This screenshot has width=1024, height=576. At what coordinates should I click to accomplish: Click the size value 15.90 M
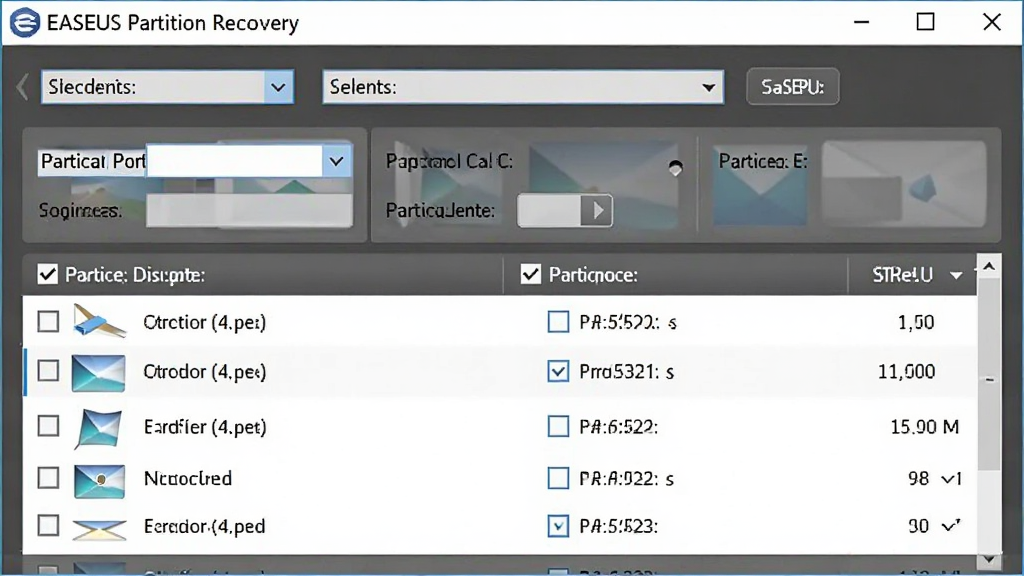click(x=925, y=427)
